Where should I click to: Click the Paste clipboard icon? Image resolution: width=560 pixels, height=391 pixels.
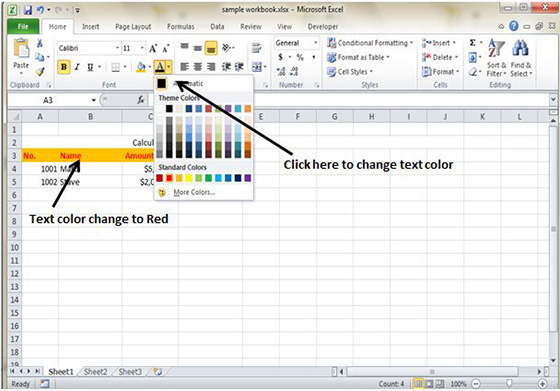pos(21,49)
